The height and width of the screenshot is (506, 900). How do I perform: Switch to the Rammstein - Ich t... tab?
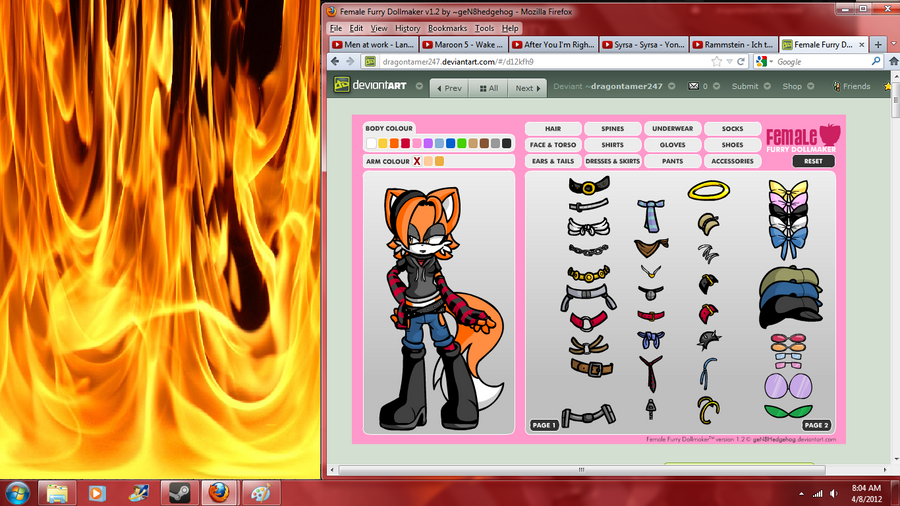(734, 44)
